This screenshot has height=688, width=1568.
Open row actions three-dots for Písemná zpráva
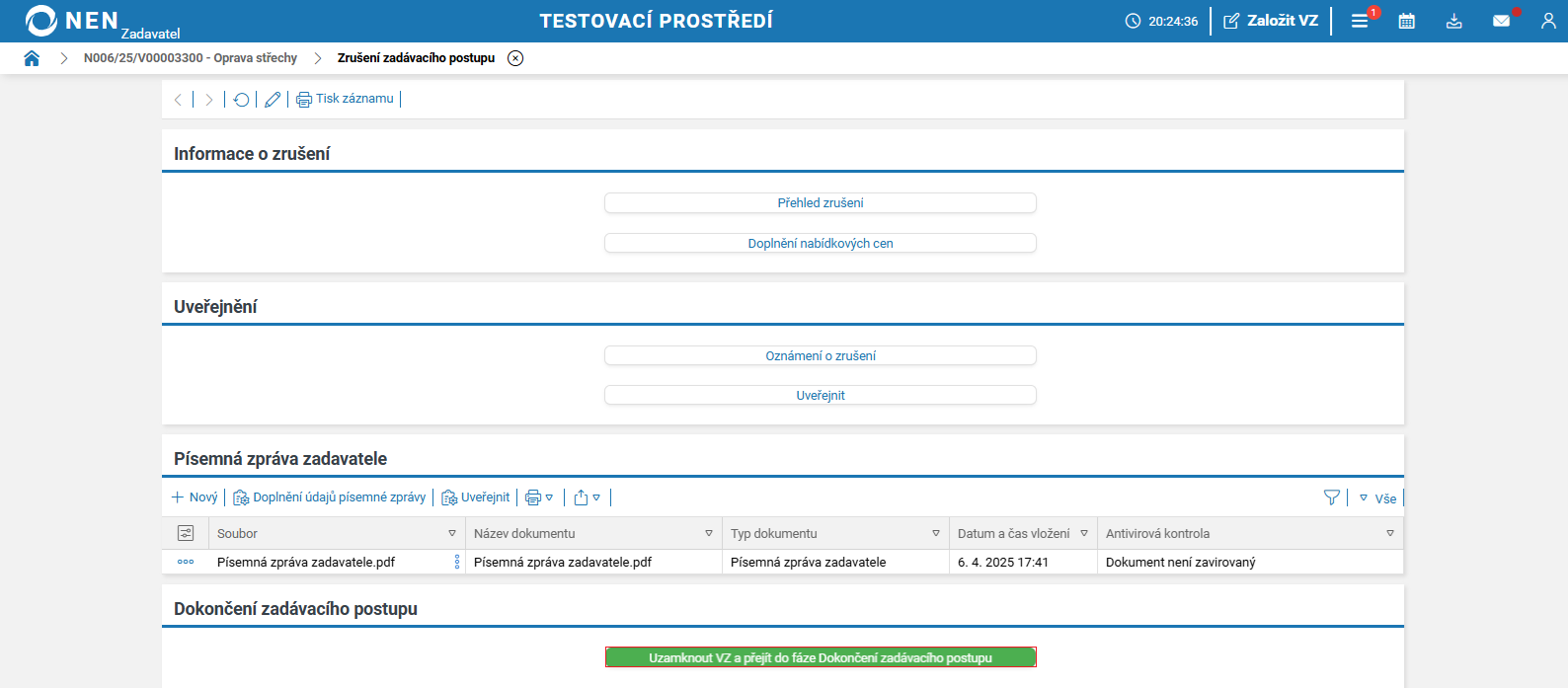(186, 562)
